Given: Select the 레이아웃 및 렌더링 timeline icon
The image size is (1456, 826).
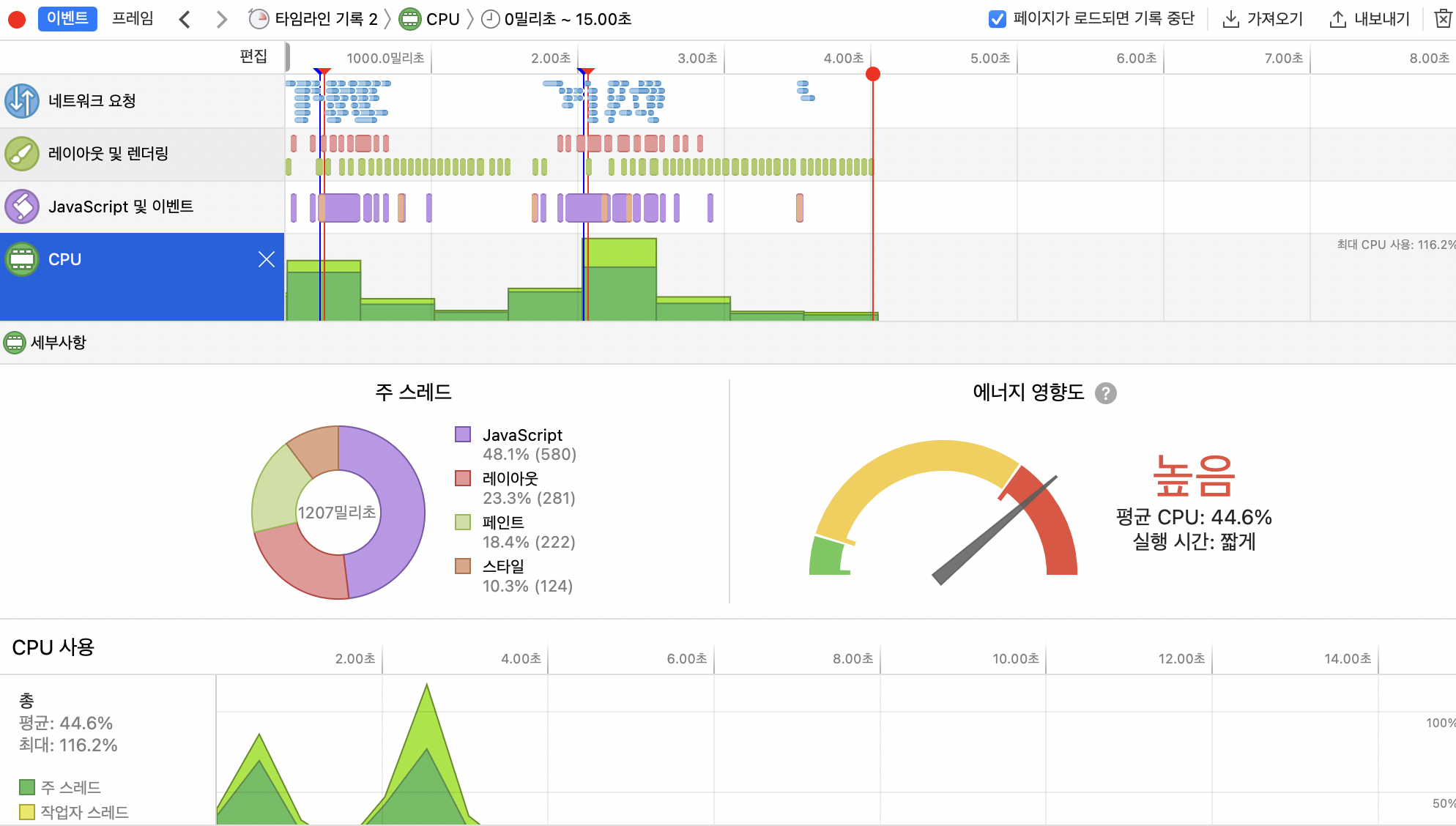Looking at the screenshot, I should [x=22, y=154].
